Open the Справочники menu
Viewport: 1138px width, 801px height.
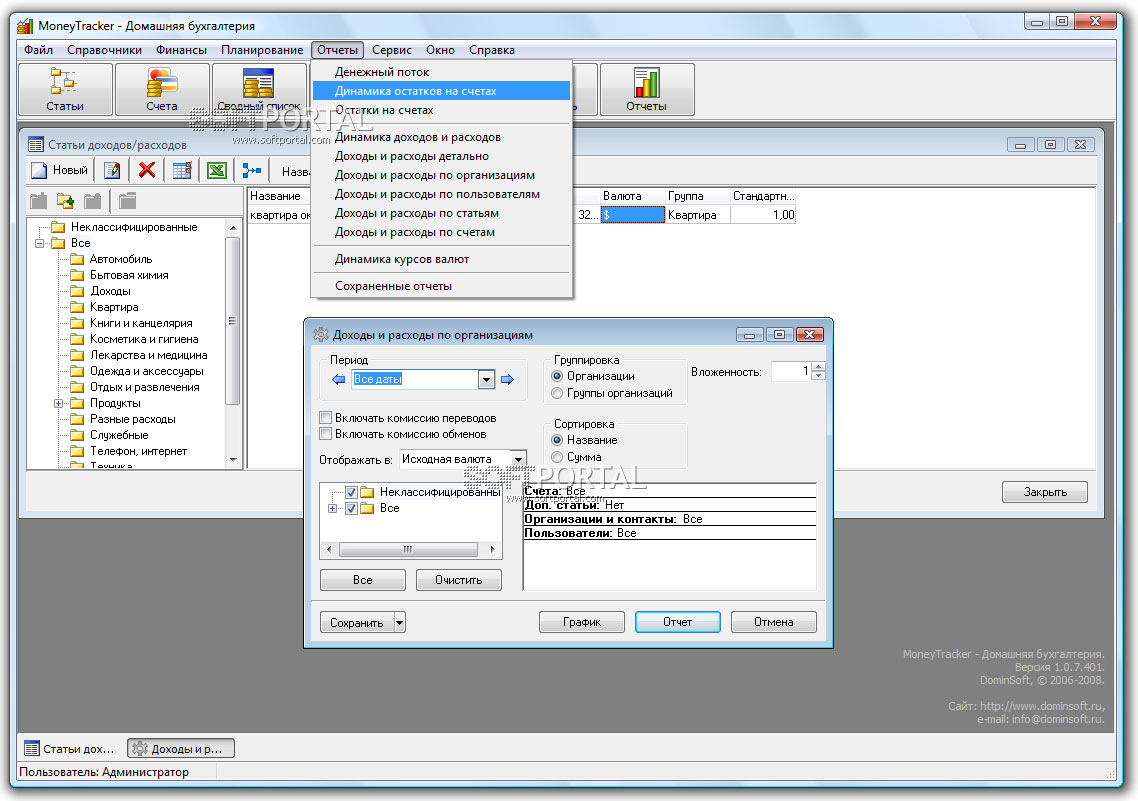(105, 50)
